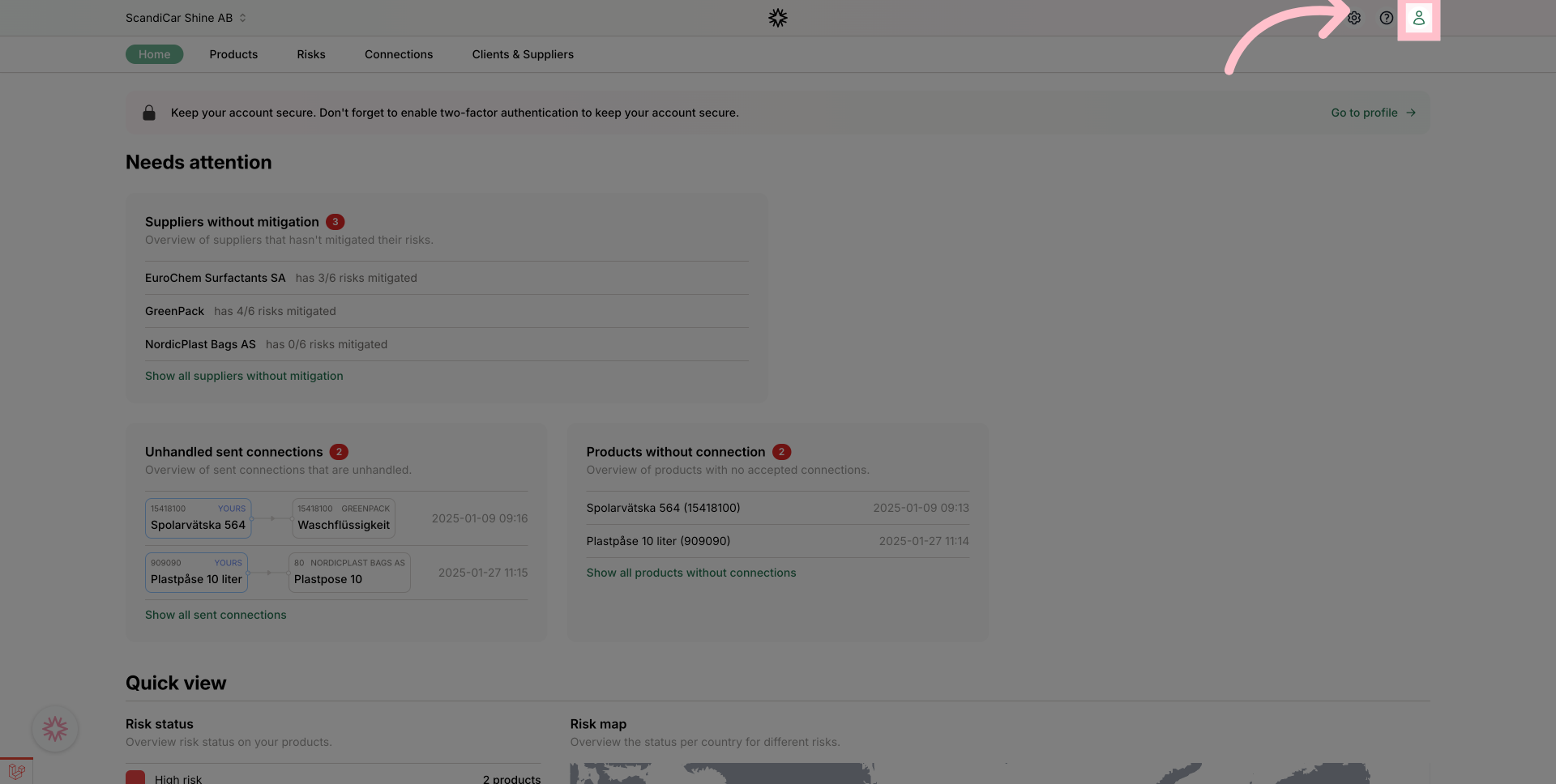
Task: Switch to the Products tab
Action: (233, 54)
